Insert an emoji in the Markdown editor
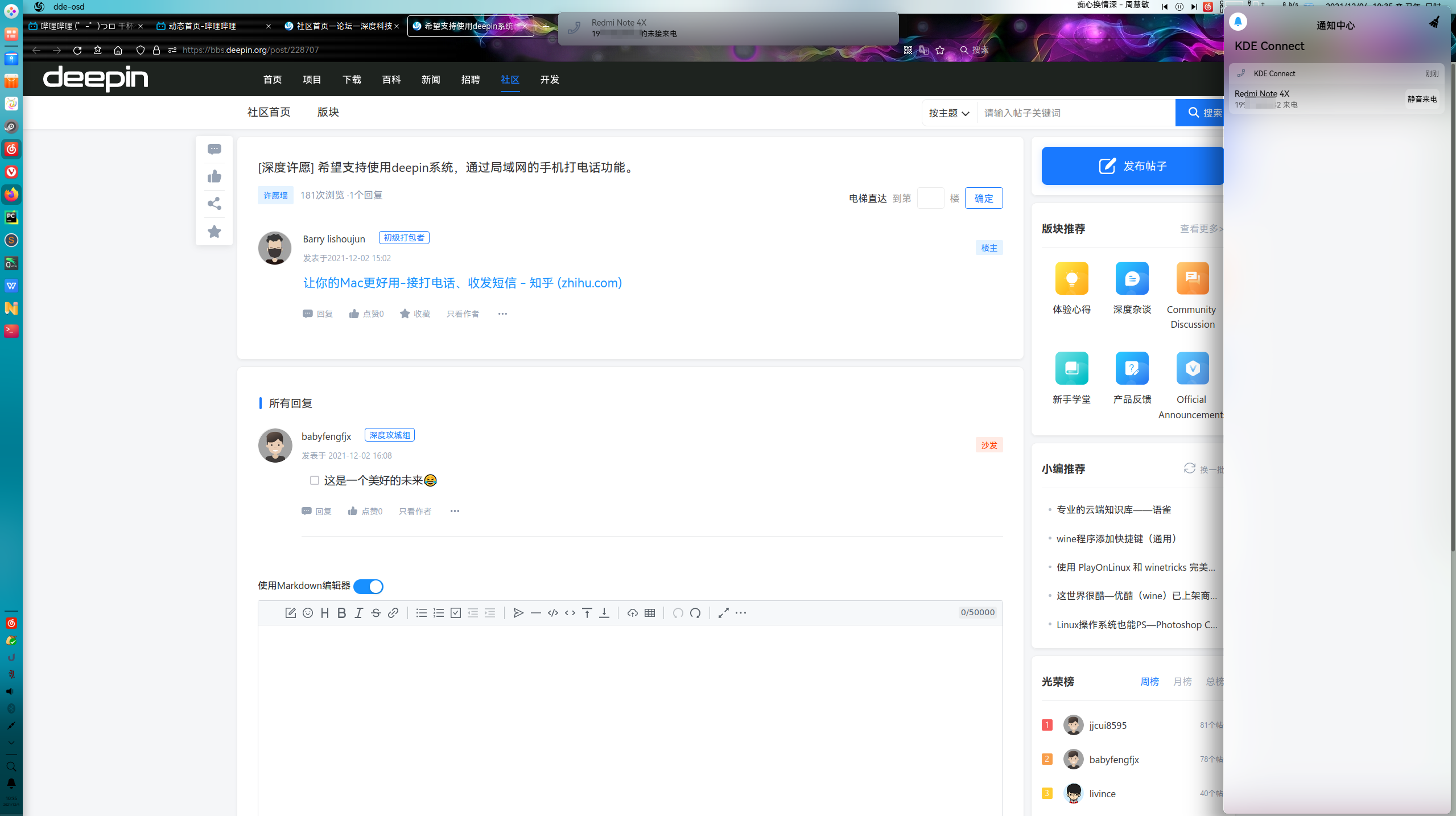1456x816 pixels. pyautogui.click(x=308, y=613)
